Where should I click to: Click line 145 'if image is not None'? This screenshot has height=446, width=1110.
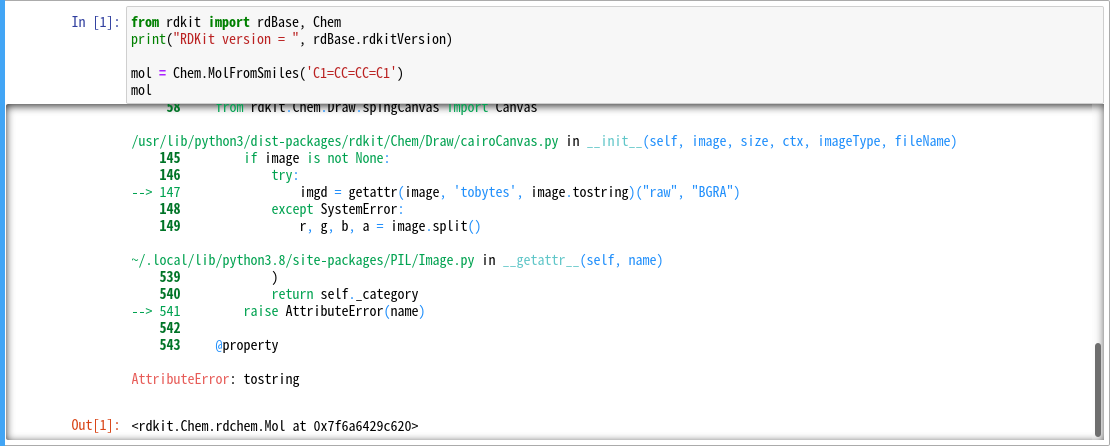click(275, 159)
